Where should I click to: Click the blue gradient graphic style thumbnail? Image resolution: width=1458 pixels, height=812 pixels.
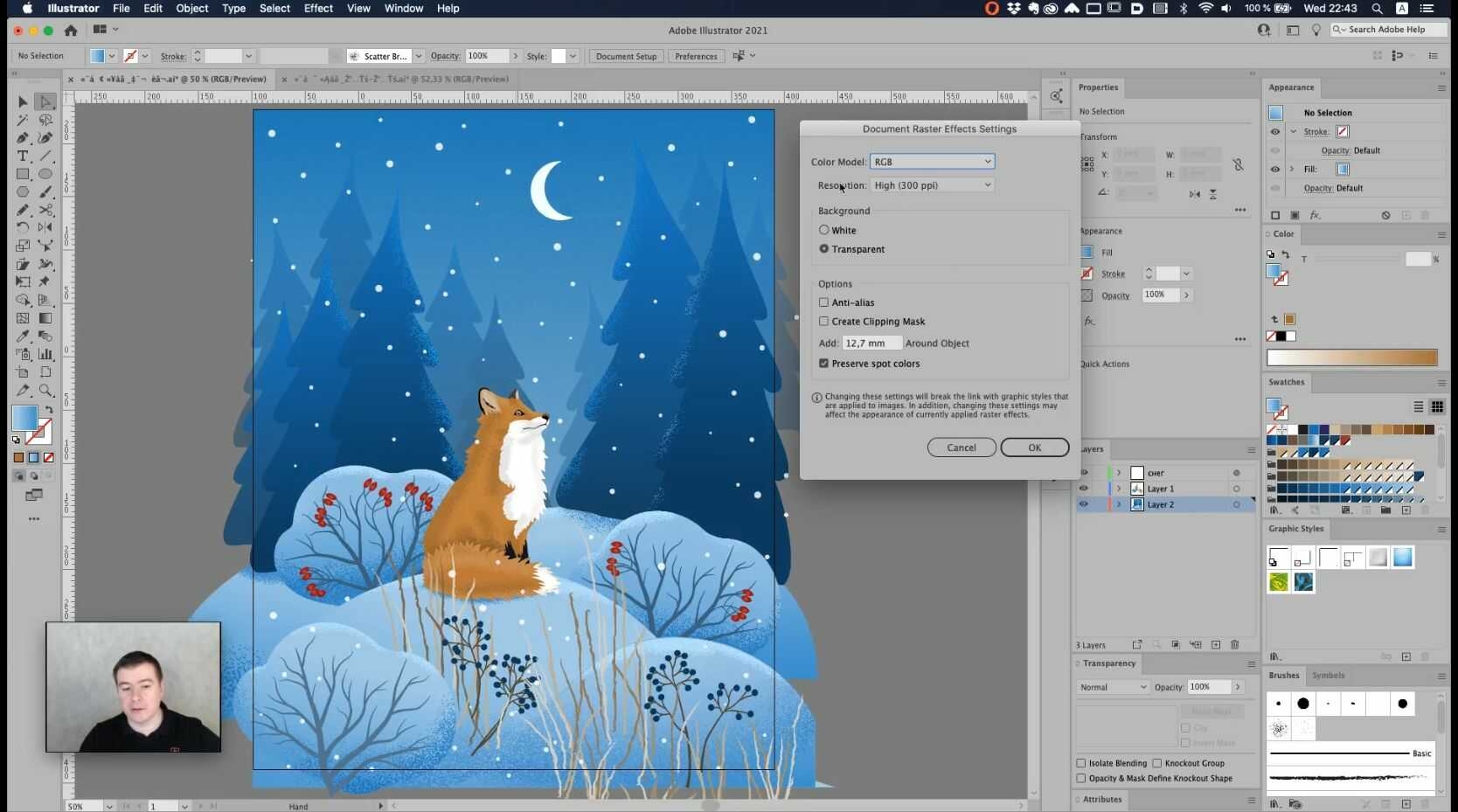(x=1403, y=558)
